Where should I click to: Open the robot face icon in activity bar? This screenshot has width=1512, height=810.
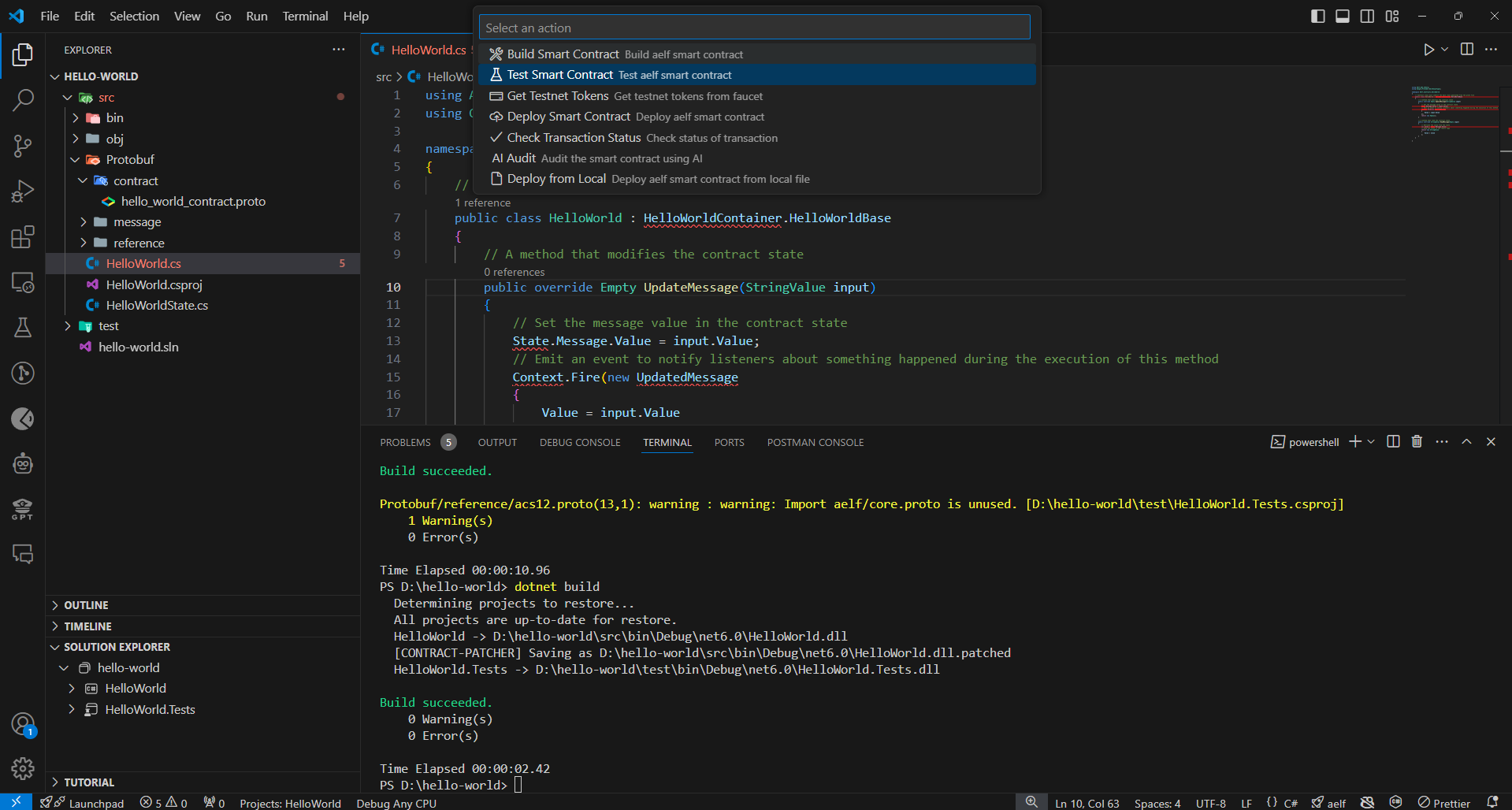coord(23,464)
